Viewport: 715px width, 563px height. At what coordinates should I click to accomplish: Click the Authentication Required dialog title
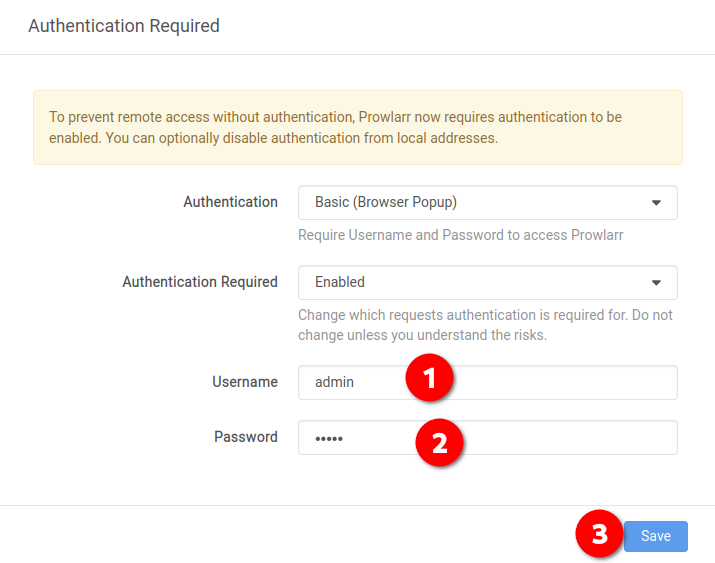point(124,26)
